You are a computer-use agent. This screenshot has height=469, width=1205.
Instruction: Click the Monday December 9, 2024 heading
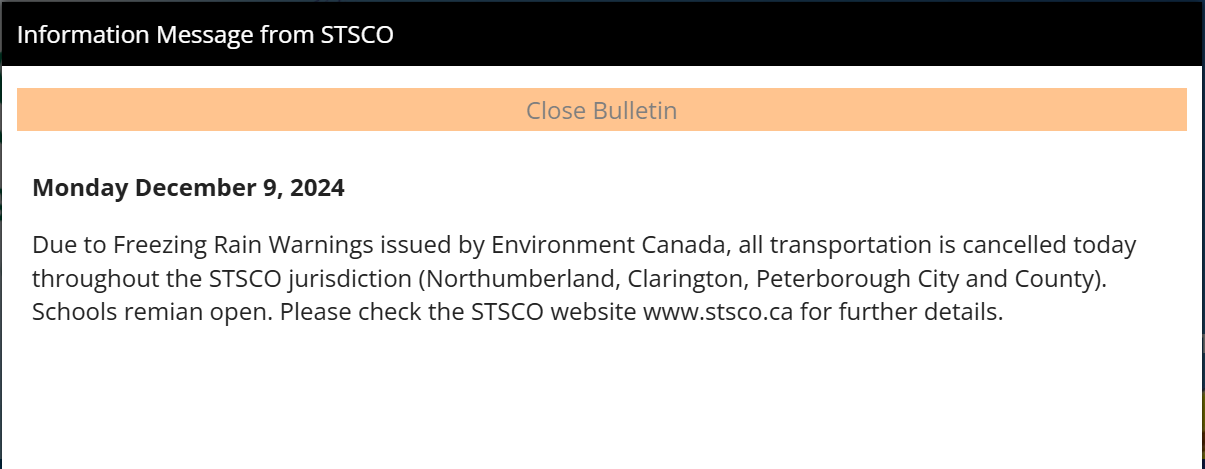tap(189, 188)
